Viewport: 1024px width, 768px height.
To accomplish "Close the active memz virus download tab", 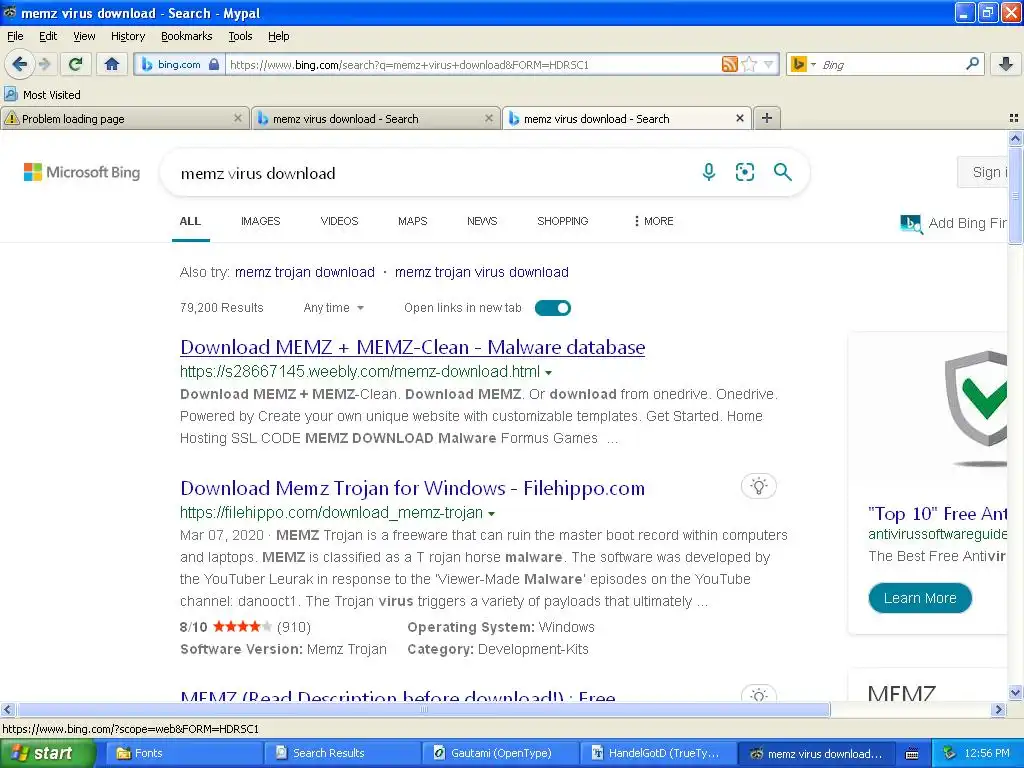I will pyautogui.click(x=740, y=118).
